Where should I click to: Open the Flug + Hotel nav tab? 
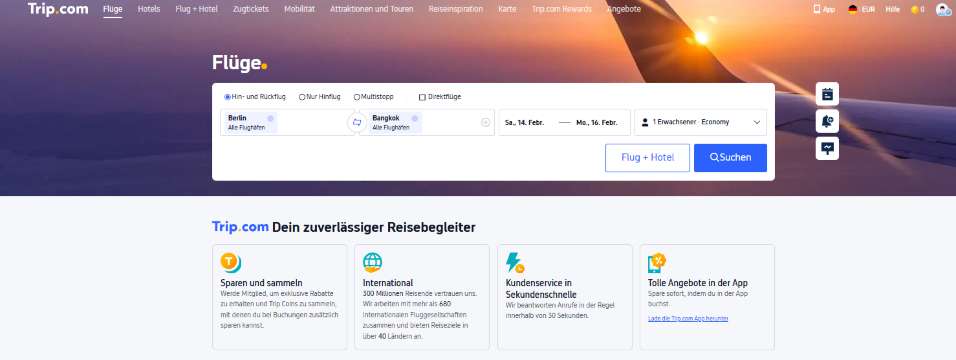point(196,9)
